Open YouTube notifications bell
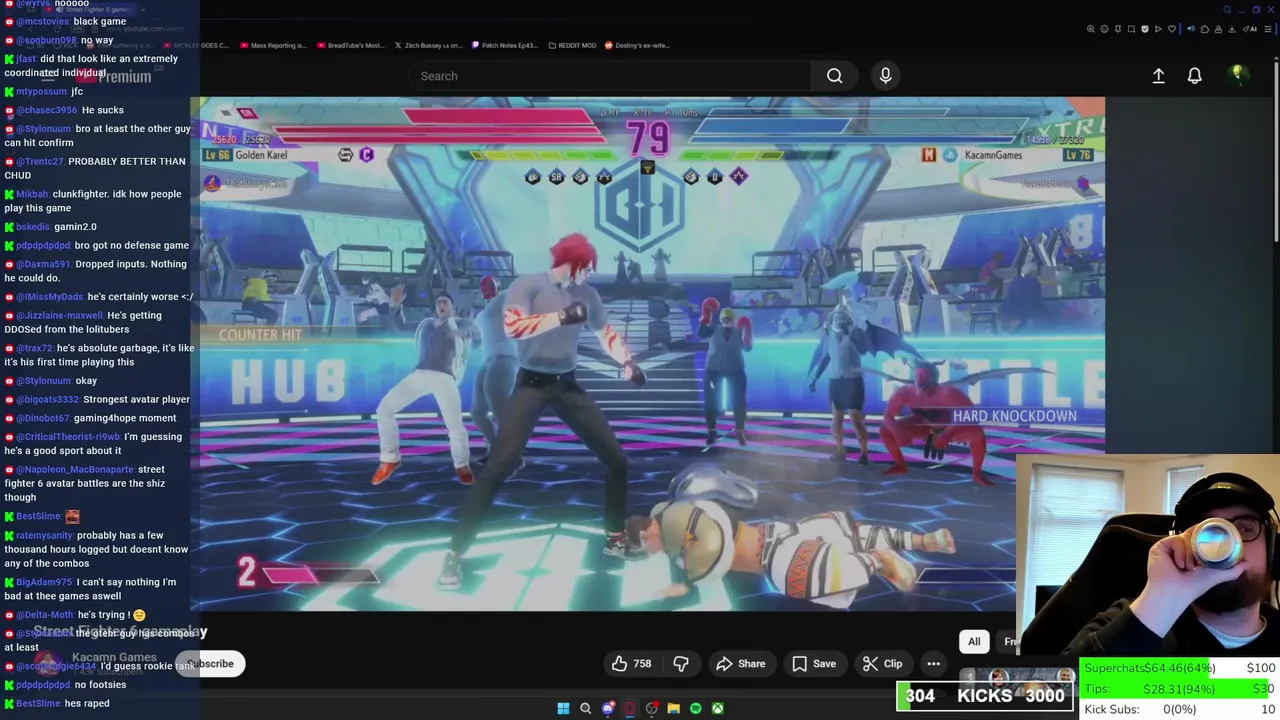 [x=1194, y=76]
